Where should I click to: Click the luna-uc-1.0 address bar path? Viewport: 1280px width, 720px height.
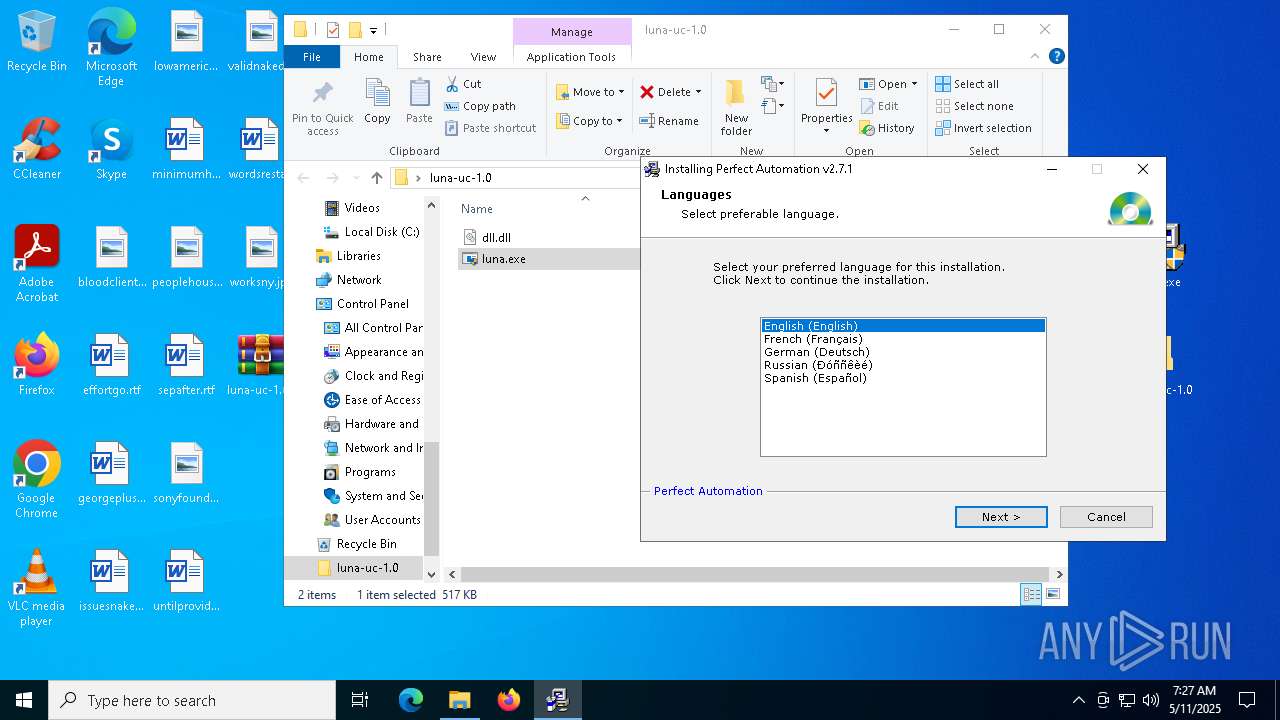click(x=460, y=178)
